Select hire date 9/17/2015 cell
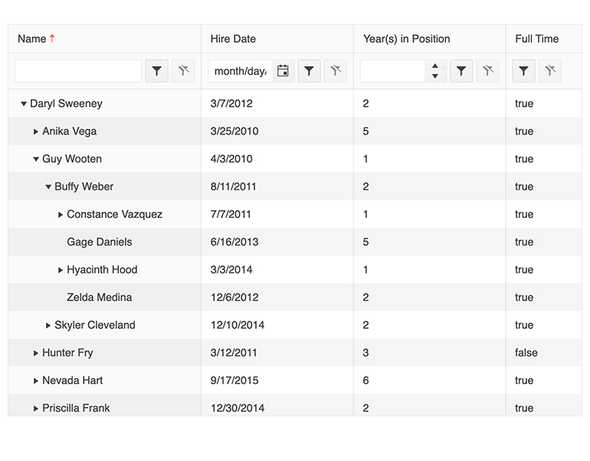590x461 pixels. (277, 380)
